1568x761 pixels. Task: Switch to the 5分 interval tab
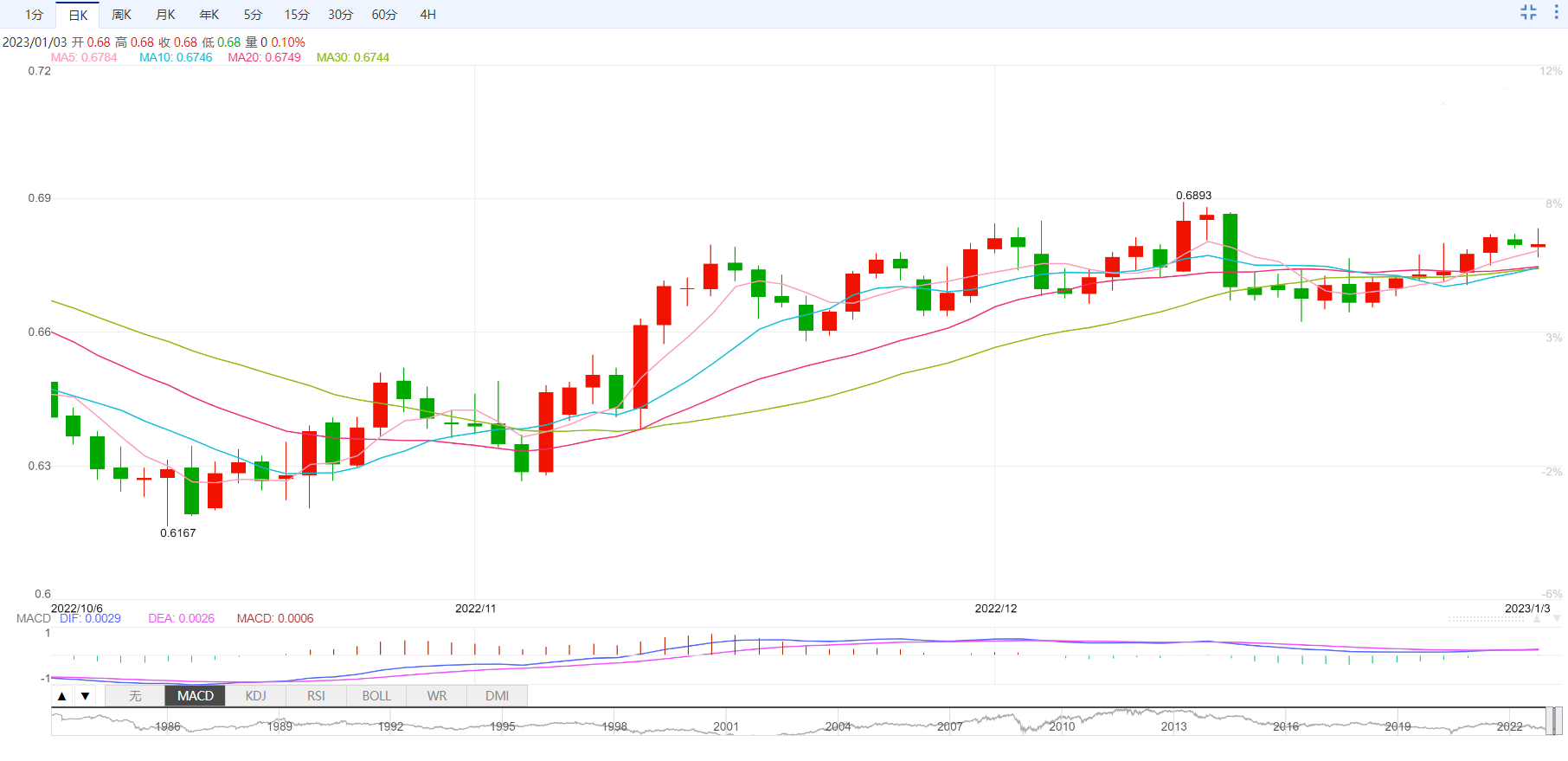[253, 15]
